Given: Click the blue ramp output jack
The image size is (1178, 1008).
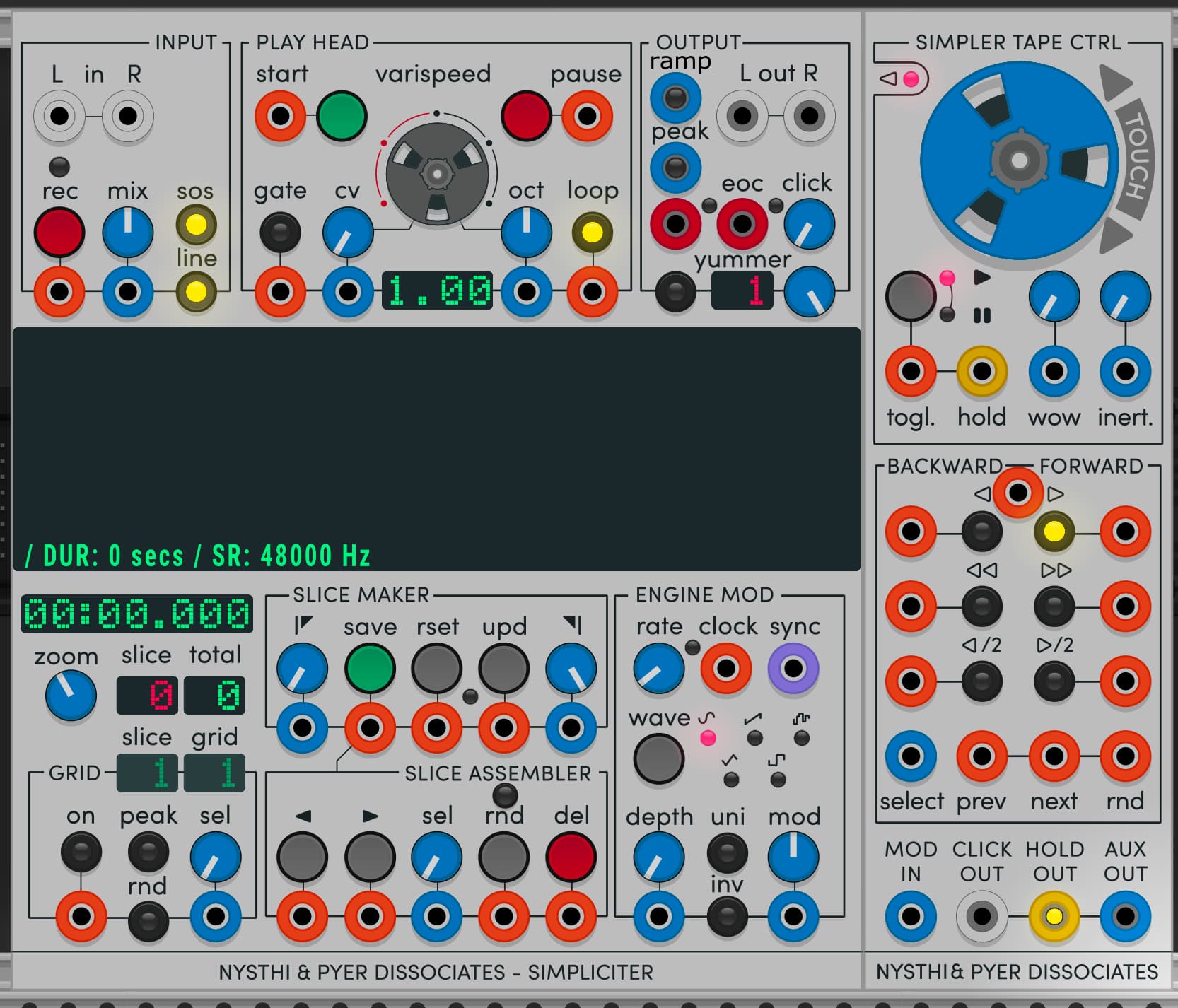Looking at the screenshot, I should 676,98.
